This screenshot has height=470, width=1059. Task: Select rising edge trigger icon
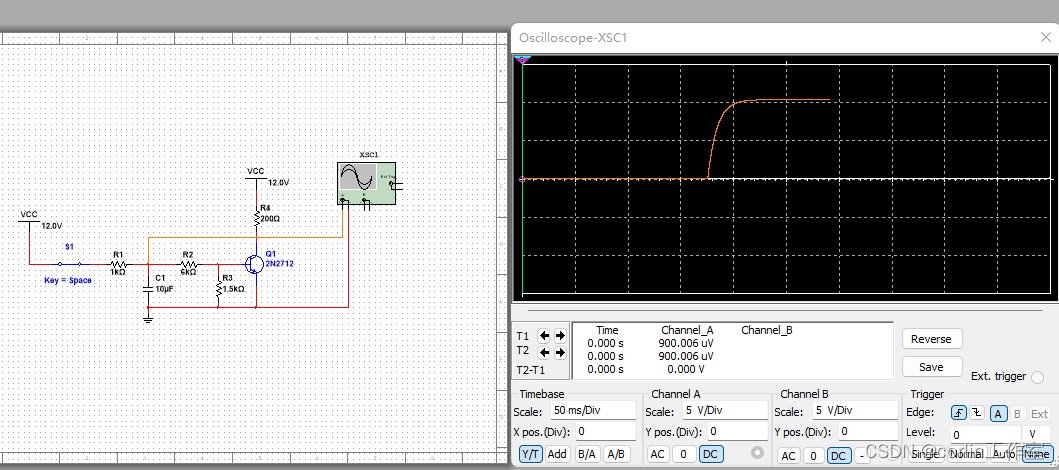click(x=959, y=413)
